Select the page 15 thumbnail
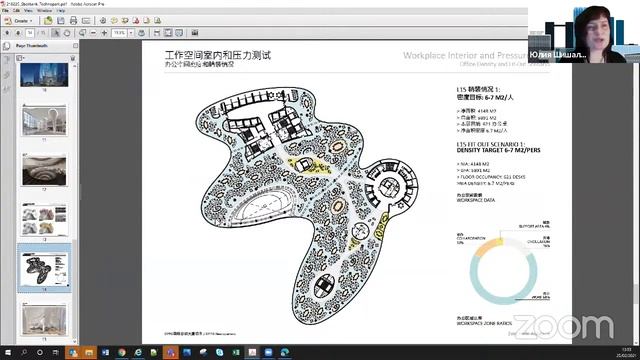The height and width of the screenshot is (360, 640). pyautogui.click(x=44, y=320)
